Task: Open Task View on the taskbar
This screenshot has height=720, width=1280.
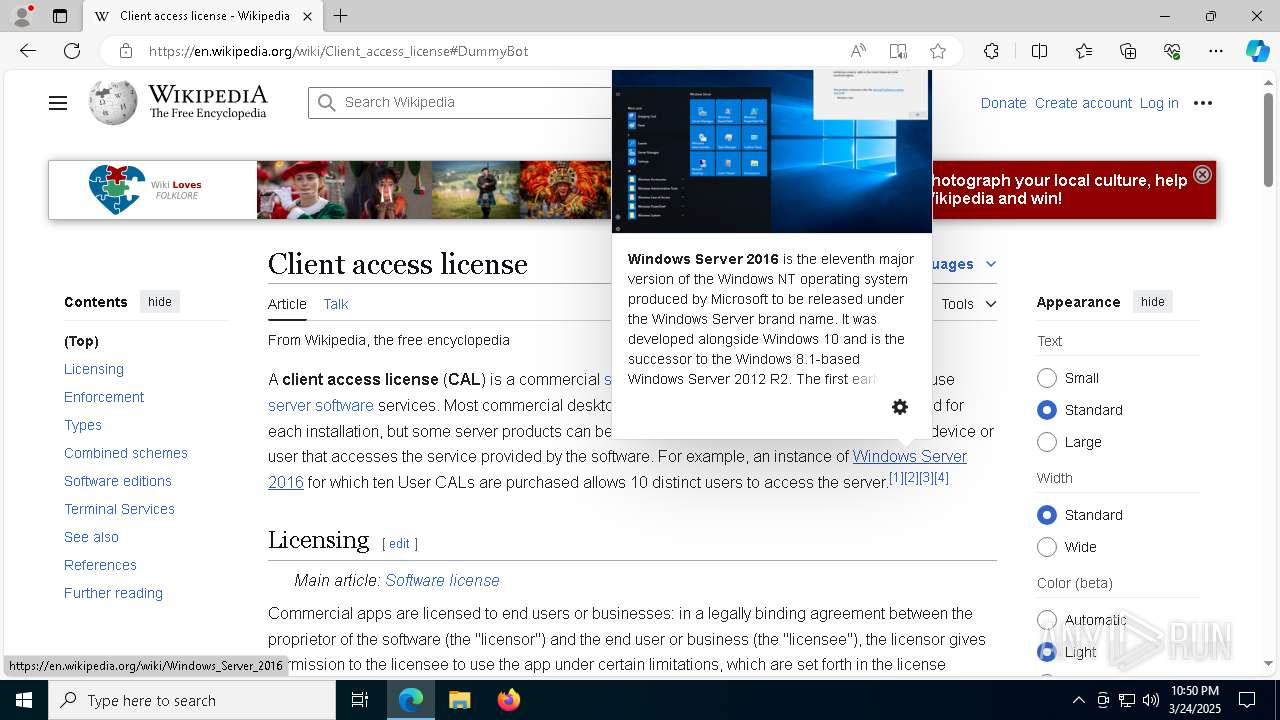Action: pos(360,700)
